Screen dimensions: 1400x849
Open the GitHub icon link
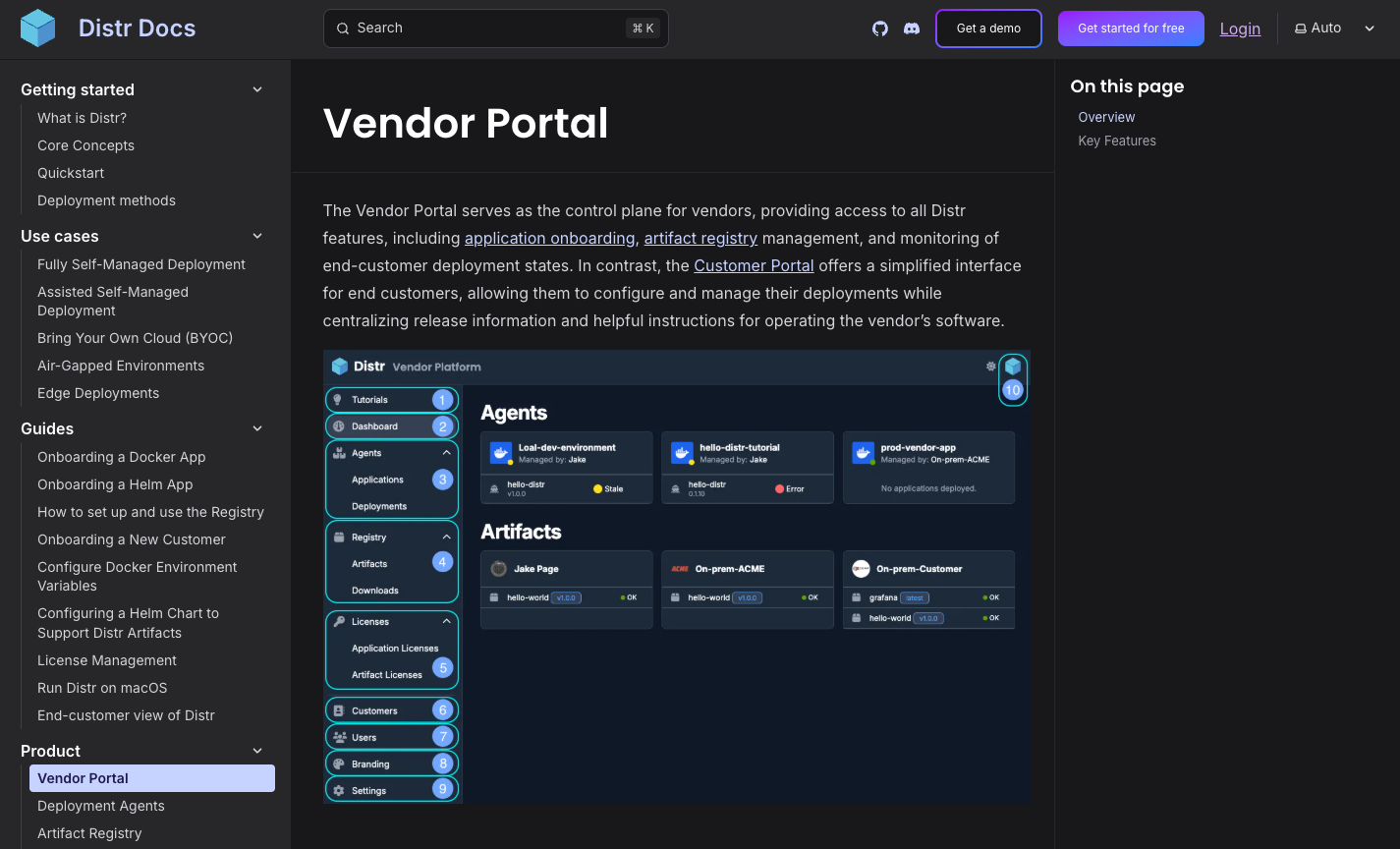[880, 28]
